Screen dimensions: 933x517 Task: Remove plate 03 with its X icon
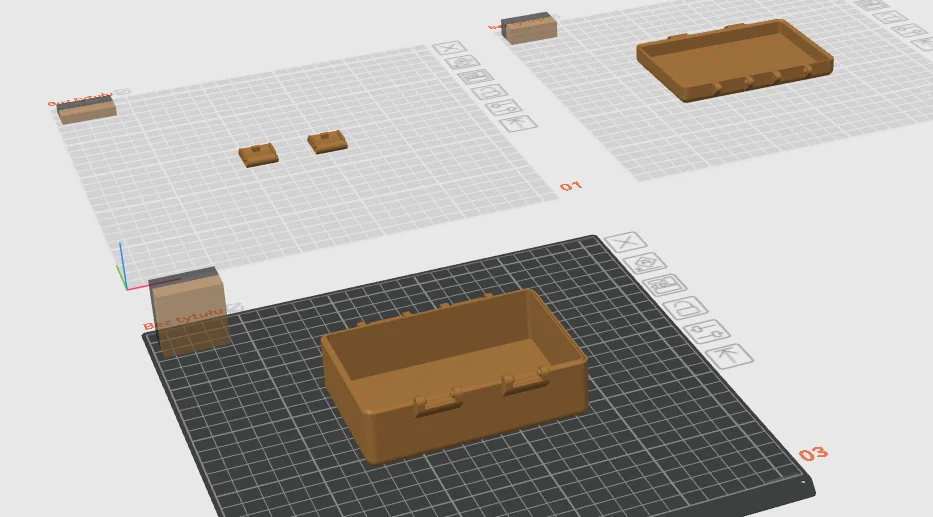625,242
